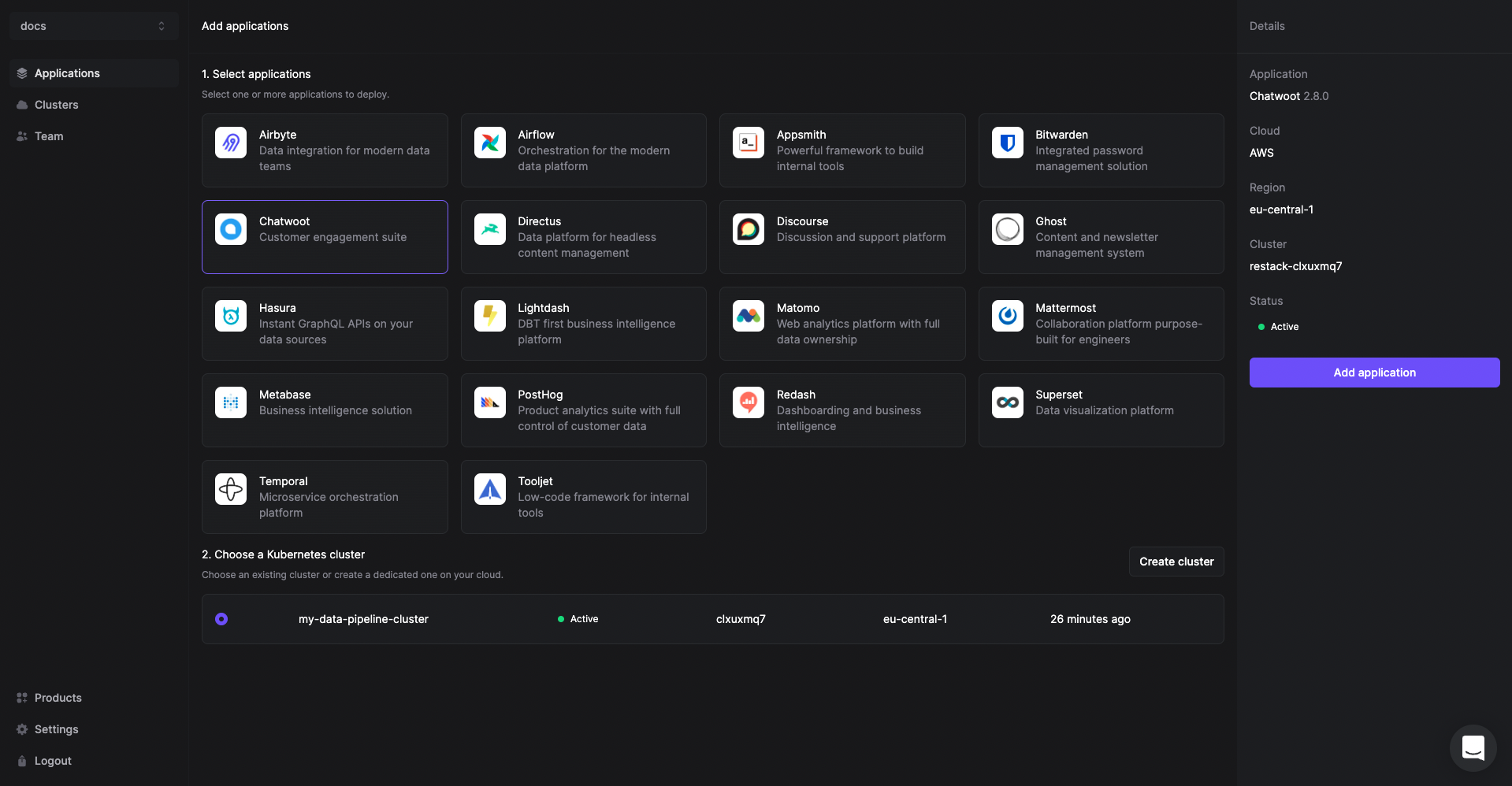Click the Active status in cluster row
Image resolution: width=1512 pixels, height=786 pixels.
pos(578,619)
